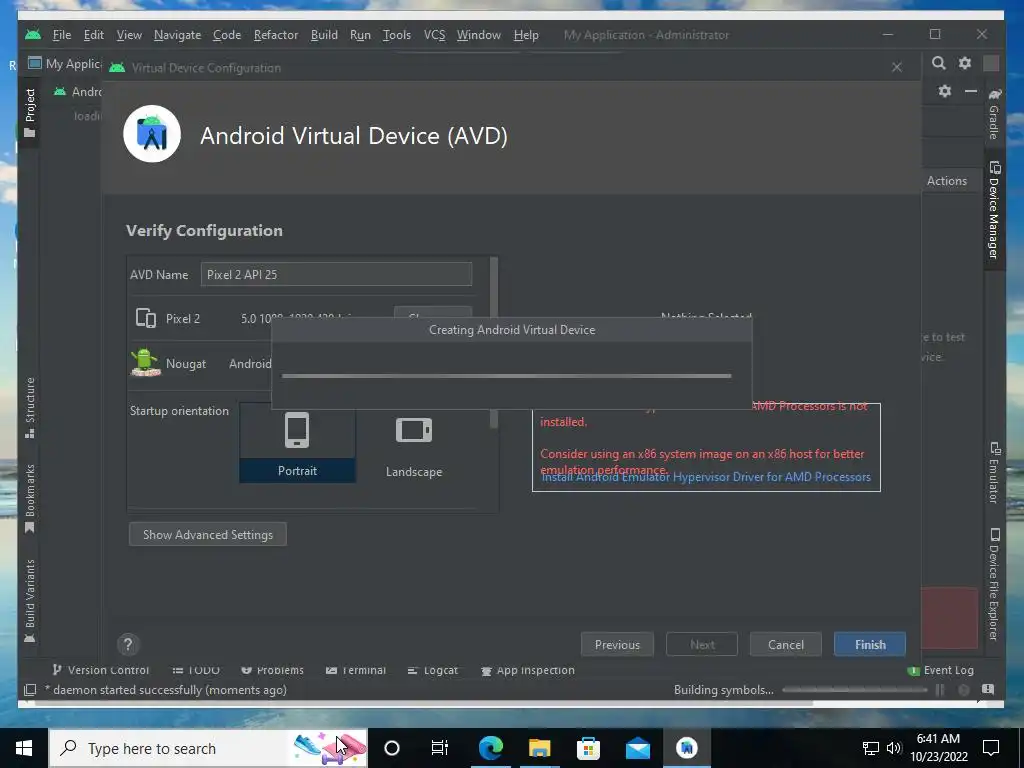Viewport: 1024px width, 768px height.
Task: Click the Nougat system image icon
Action: (145, 362)
